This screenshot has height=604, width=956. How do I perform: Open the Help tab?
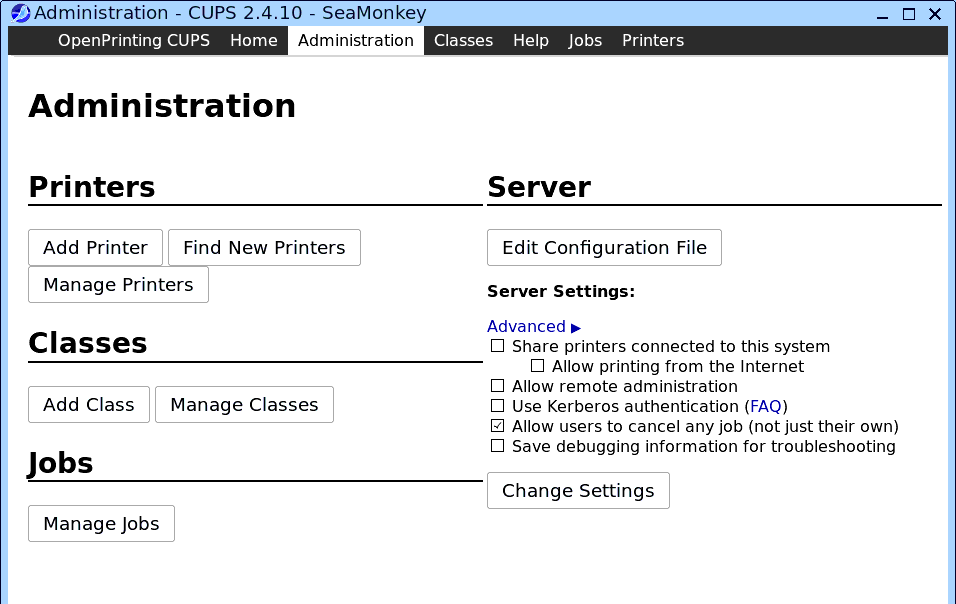[x=530, y=40]
